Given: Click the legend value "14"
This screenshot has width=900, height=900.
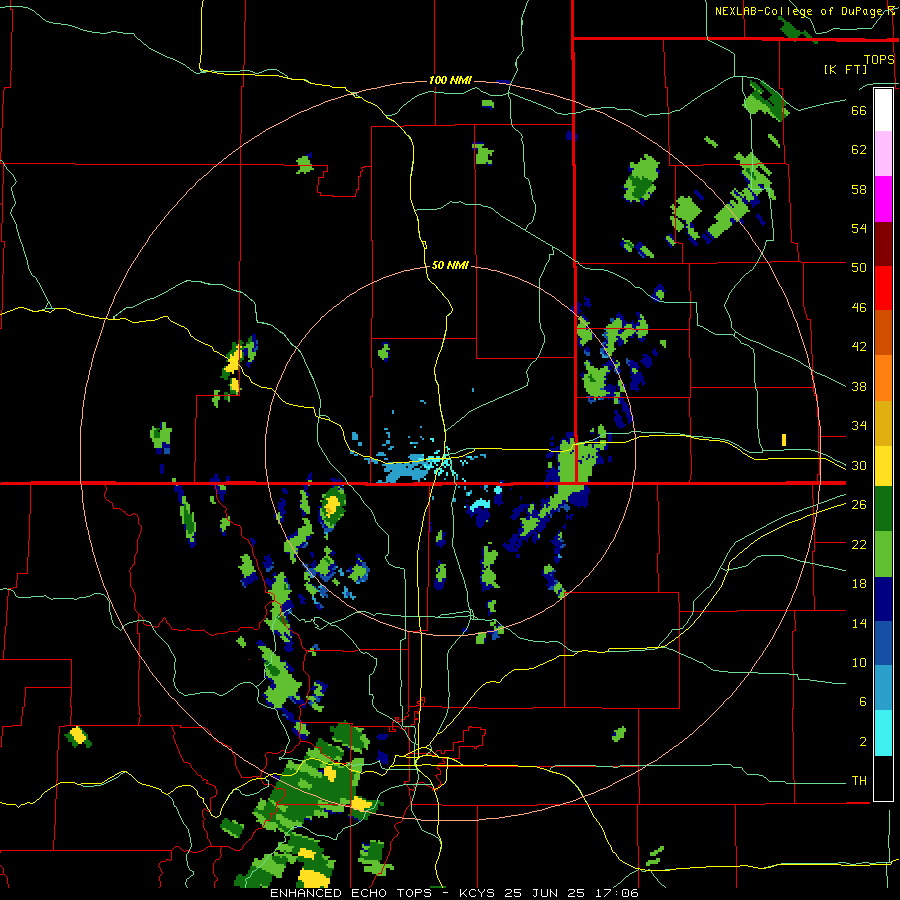Looking at the screenshot, I should (859, 623).
